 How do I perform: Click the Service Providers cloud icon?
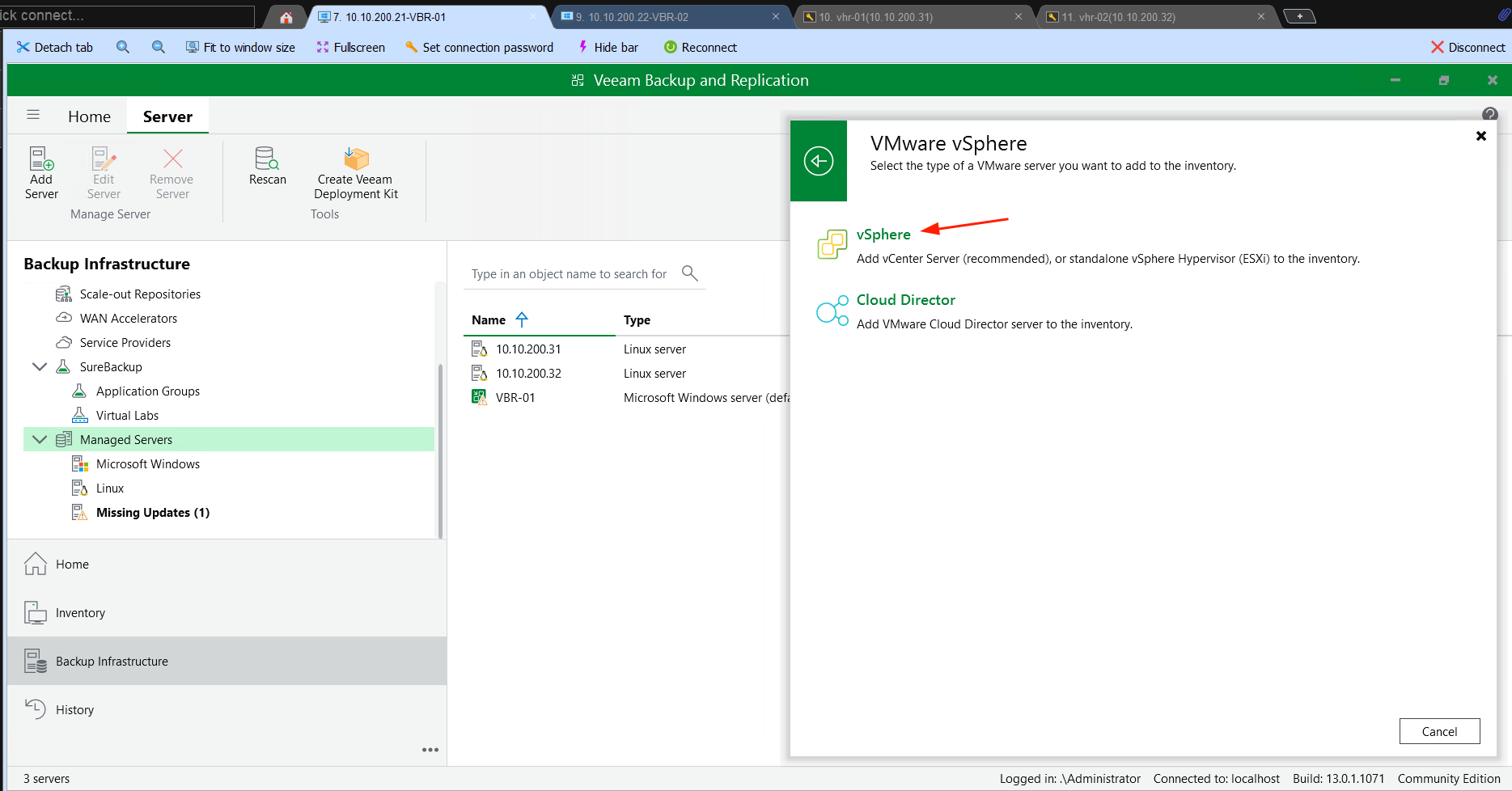click(x=64, y=342)
